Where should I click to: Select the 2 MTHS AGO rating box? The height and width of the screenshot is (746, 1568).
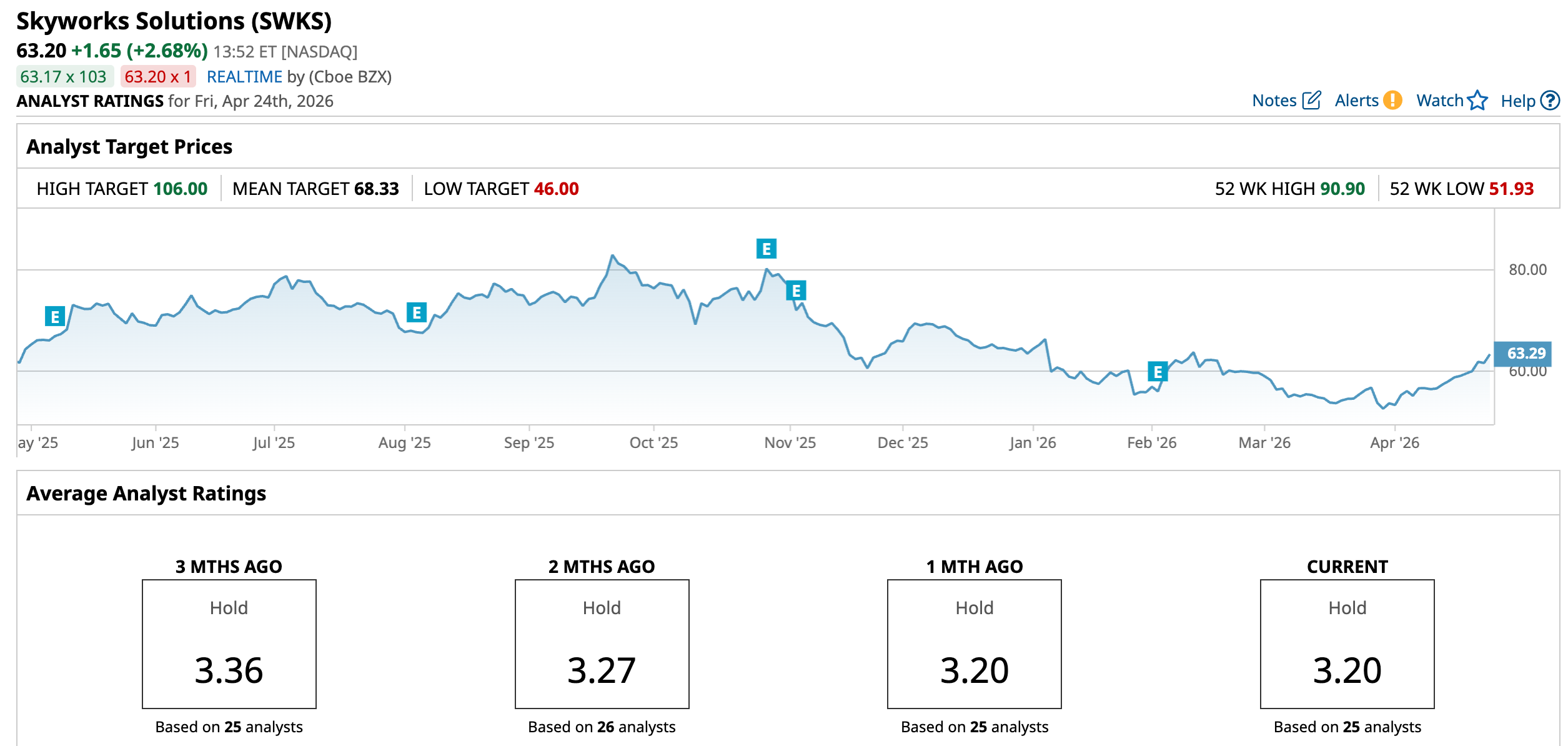[602, 644]
